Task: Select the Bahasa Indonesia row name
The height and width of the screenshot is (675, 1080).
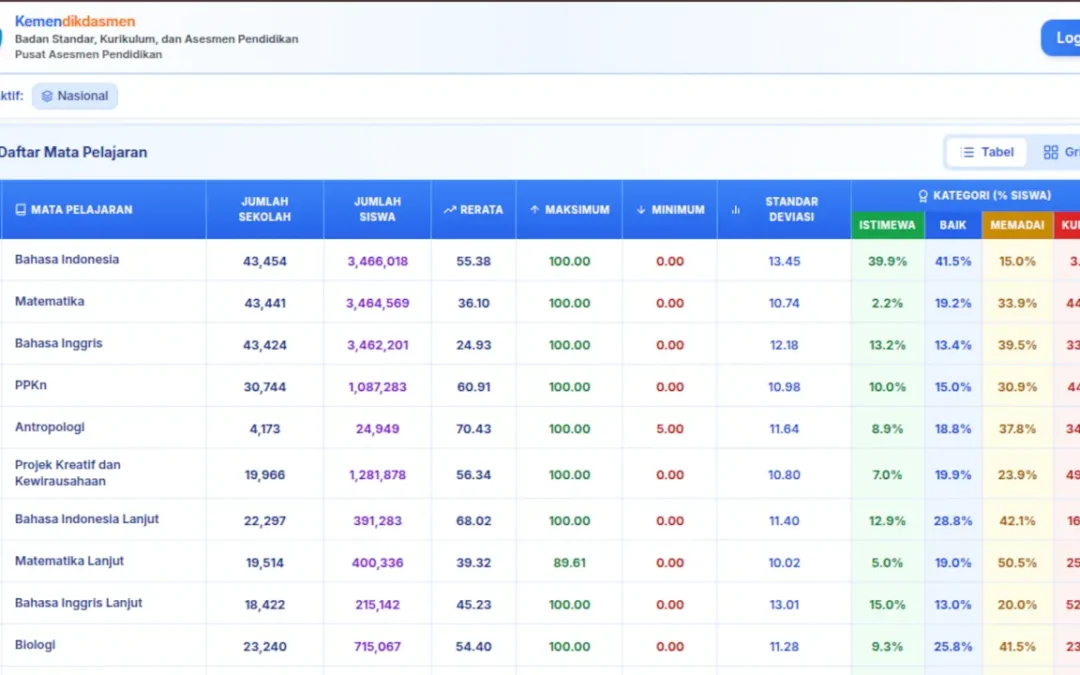Action: coord(67,260)
